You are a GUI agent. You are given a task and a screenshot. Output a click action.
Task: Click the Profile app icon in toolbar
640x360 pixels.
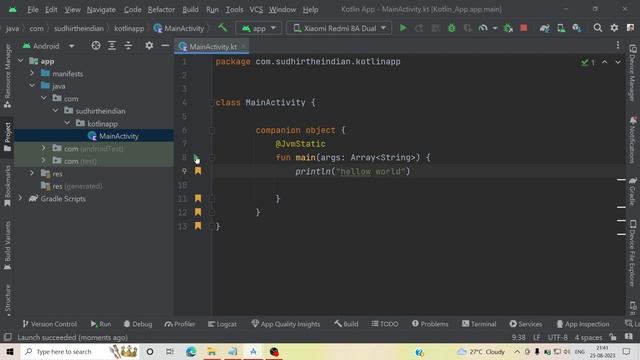click(483, 28)
